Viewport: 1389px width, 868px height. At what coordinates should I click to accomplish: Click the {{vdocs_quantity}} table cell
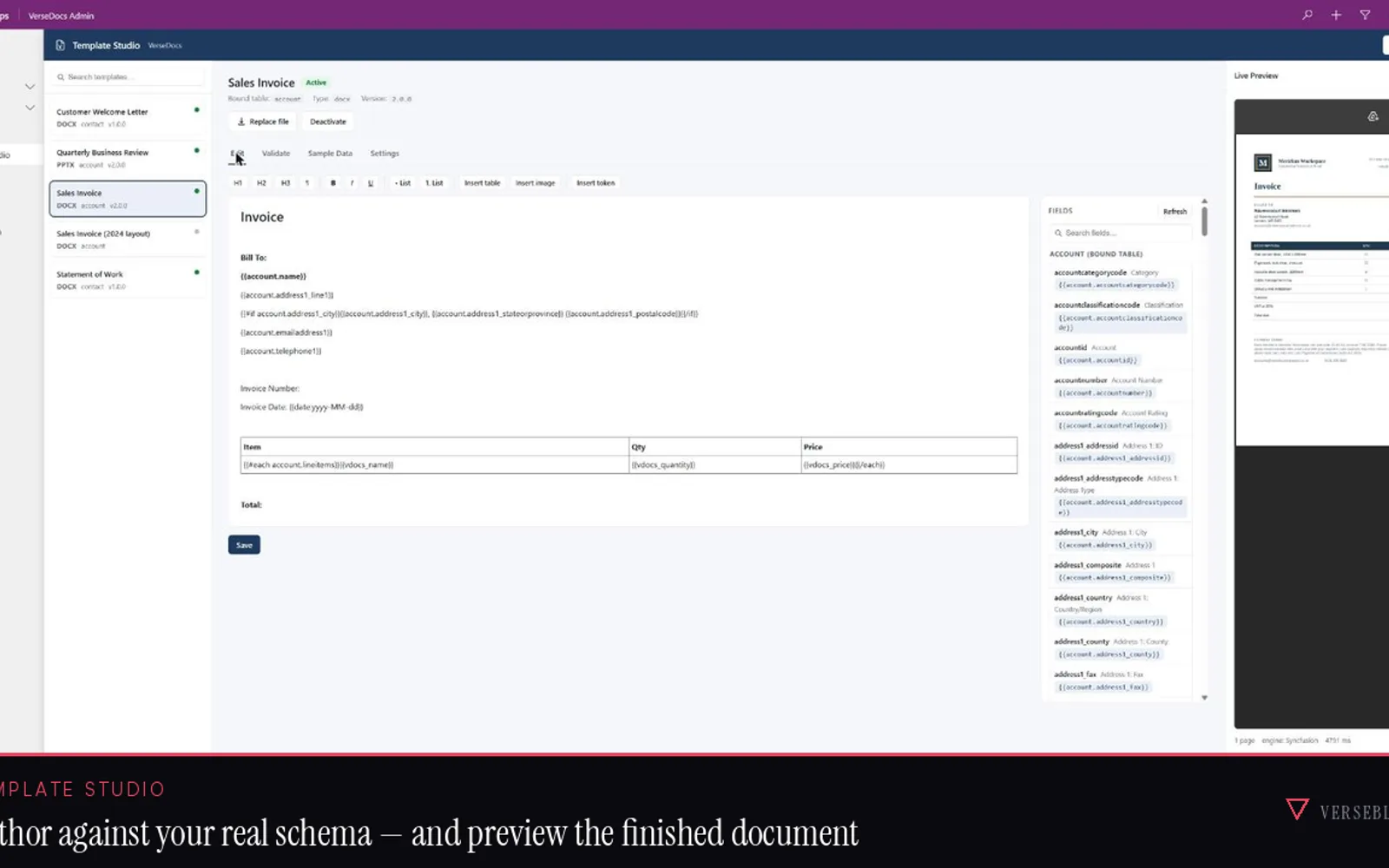(x=714, y=465)
